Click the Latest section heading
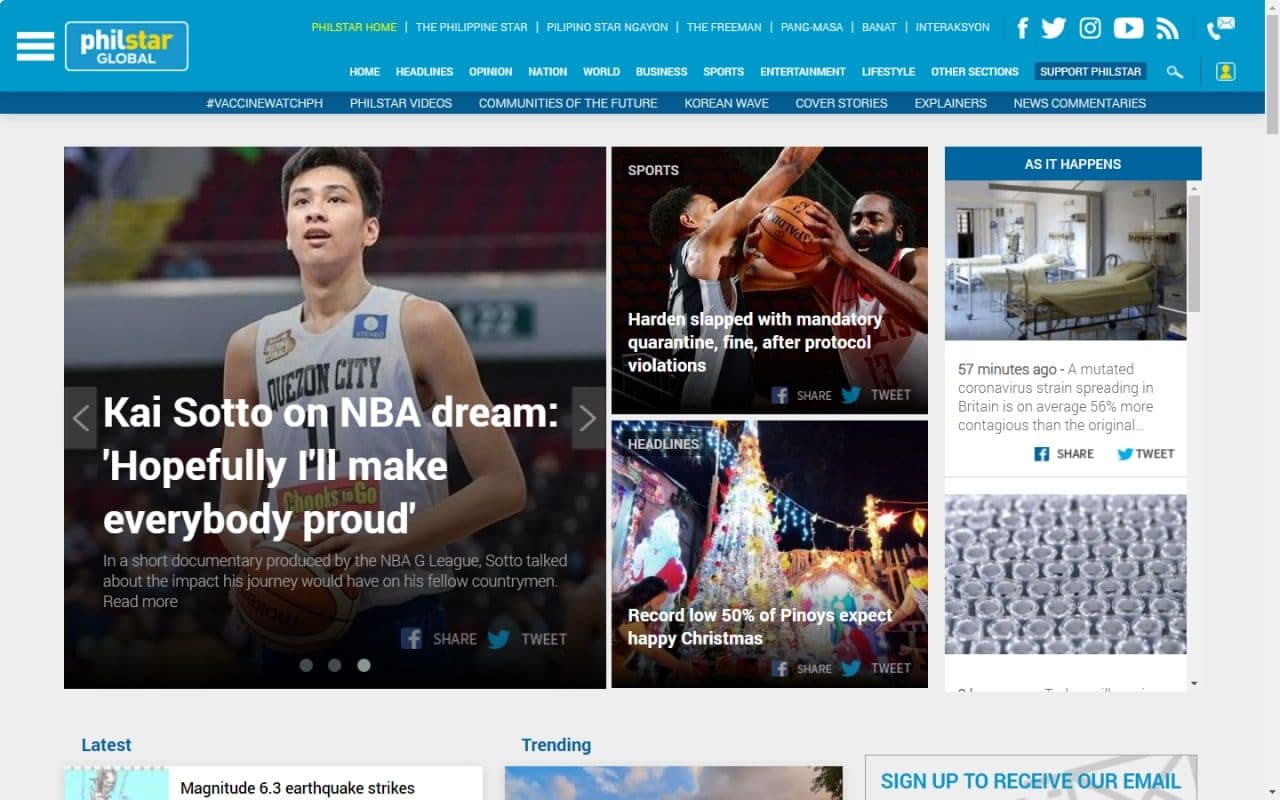This screenshot has height=800, width=1280. point(106,745)
